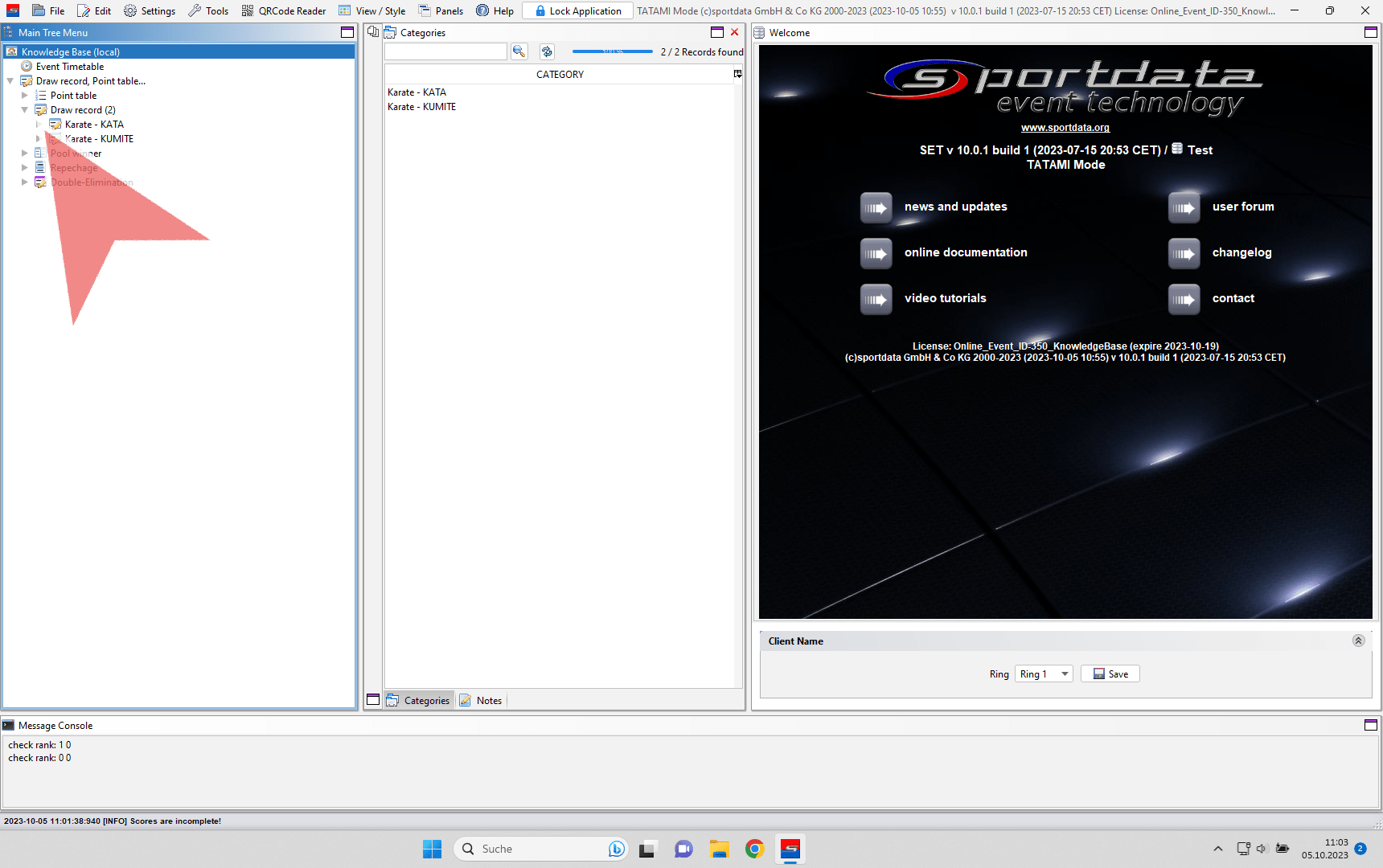Open Google Chrome from the taskbar
This screenshot has height=868, width=1383.
pos(754,849)
